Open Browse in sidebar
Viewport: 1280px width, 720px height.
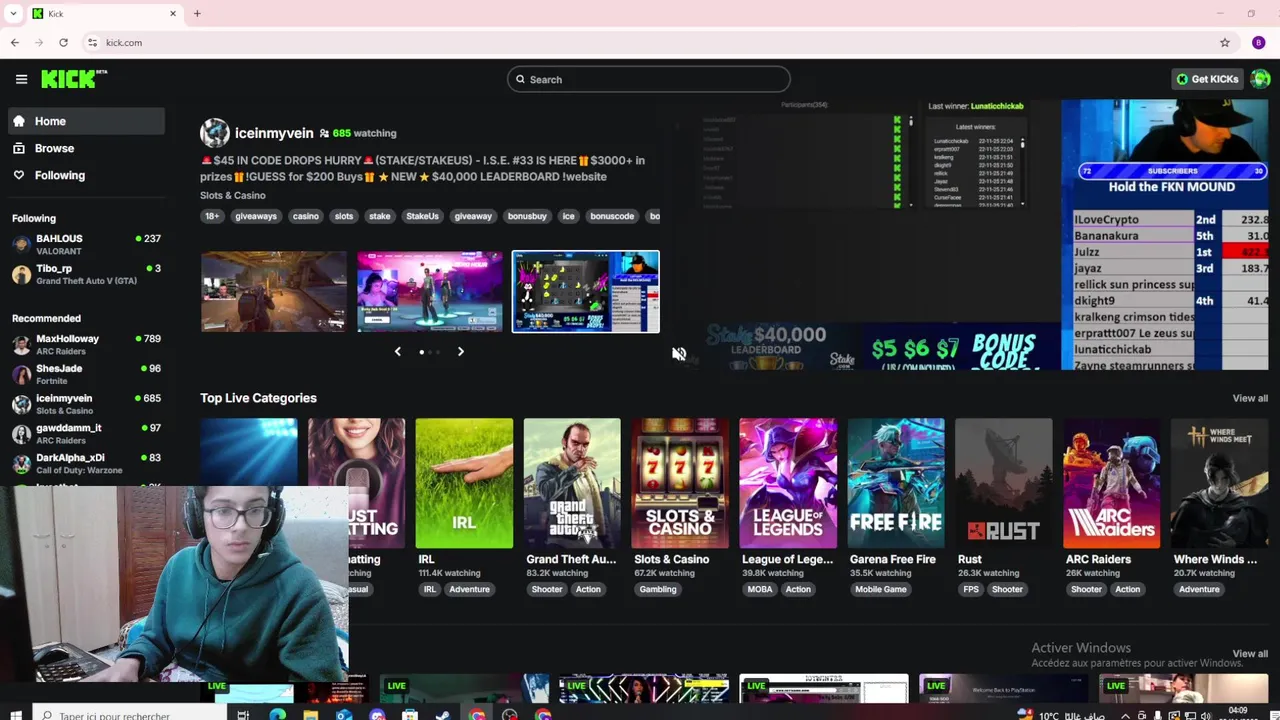pyautogui.click(x=86, y=148)
